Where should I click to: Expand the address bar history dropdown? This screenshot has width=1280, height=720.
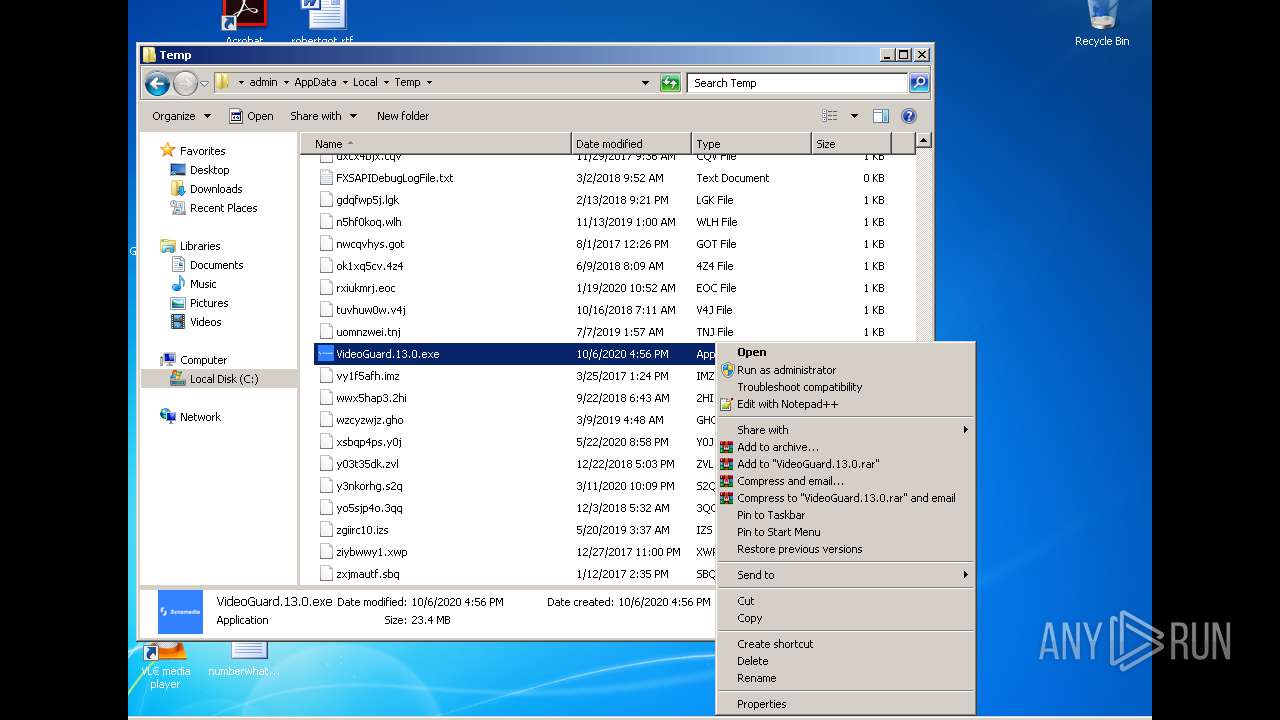(x=645, y=83)
